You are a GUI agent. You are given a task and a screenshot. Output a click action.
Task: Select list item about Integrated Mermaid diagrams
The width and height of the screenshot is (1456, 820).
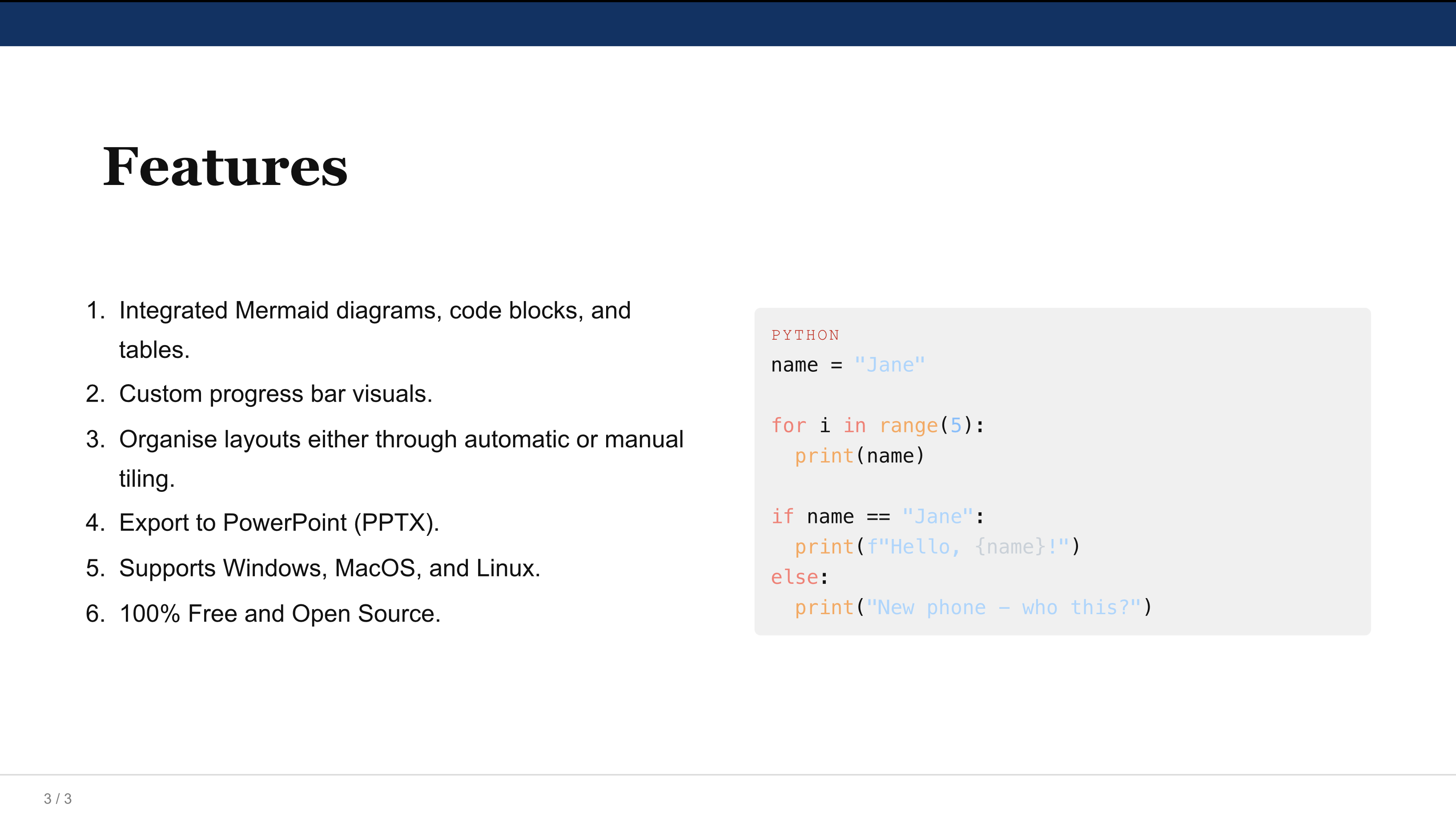[x=375, y=330]
